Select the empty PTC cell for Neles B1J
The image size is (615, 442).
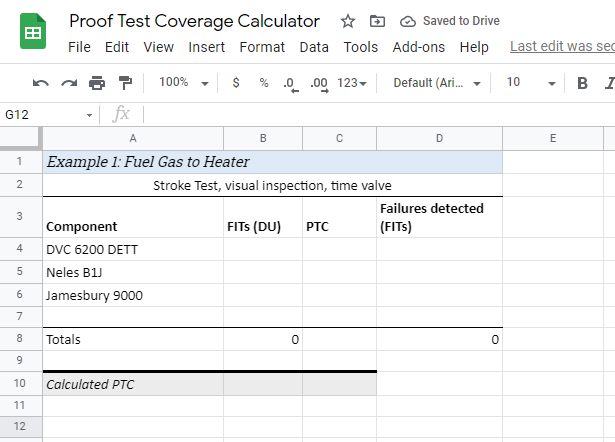[x=339, y=272]
